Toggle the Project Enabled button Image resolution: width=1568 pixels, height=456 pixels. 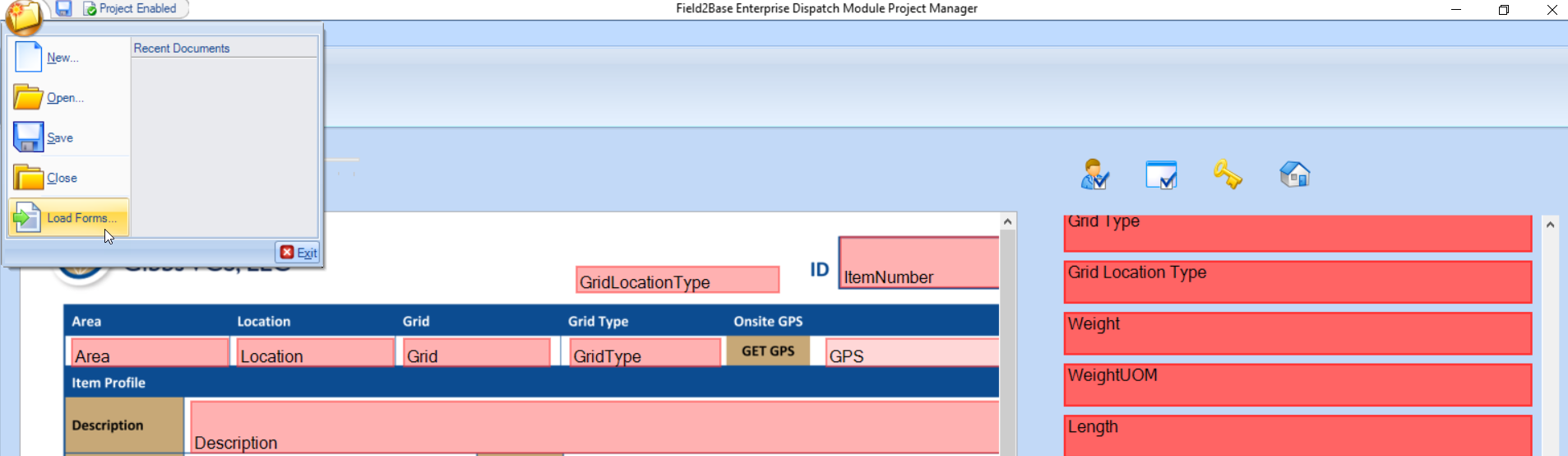pos(130,8)
